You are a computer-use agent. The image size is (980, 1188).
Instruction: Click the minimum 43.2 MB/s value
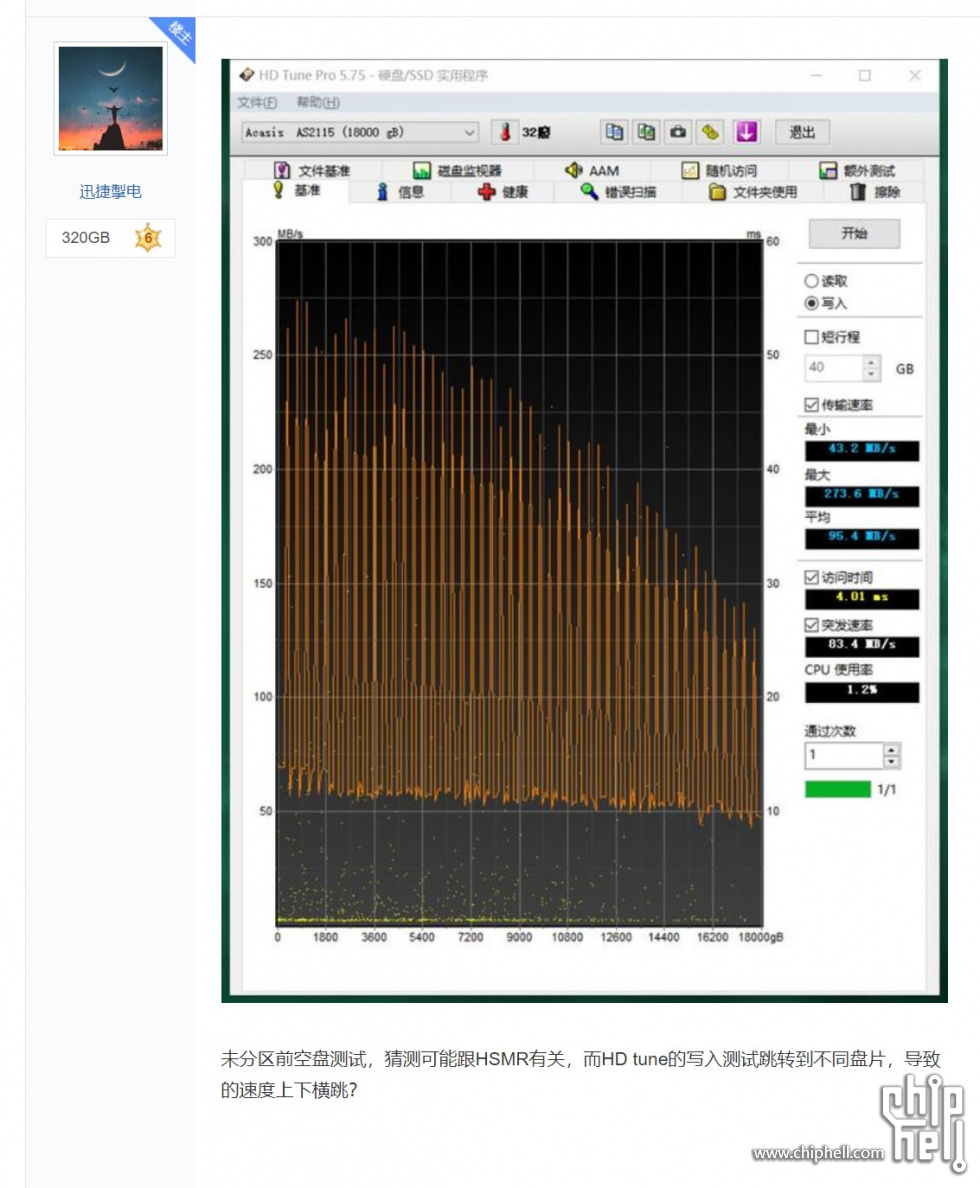tap(862, 450)
